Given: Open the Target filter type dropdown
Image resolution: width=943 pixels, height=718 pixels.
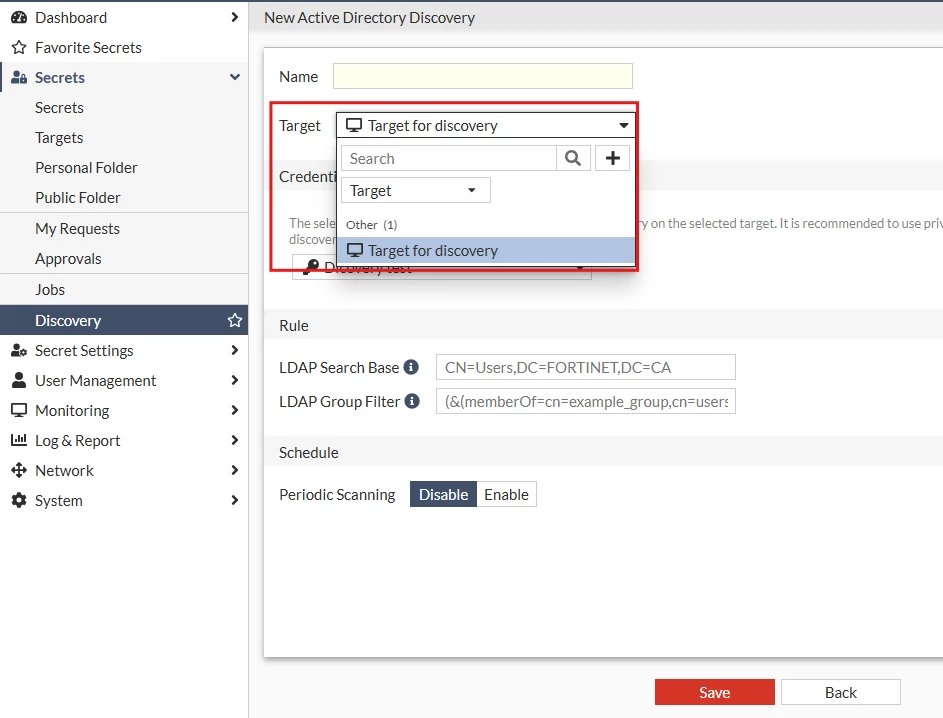Looking at the screenshot, I should click(416, 190).
